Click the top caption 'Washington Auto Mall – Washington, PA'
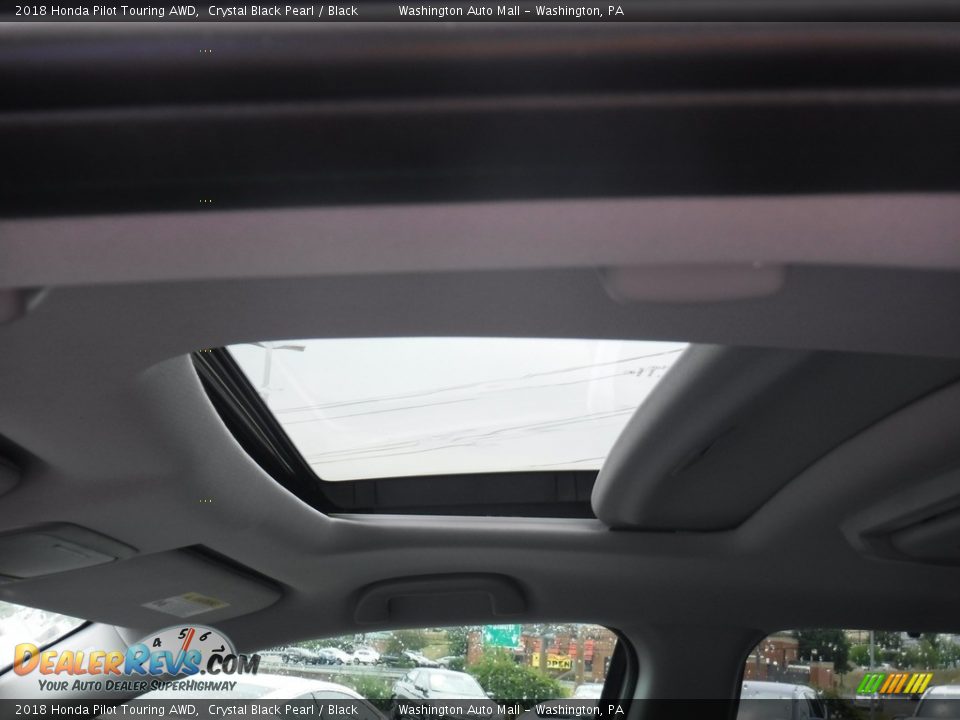Image resolution: width=960 pixels, height=720 pixels. click(511, 10)
